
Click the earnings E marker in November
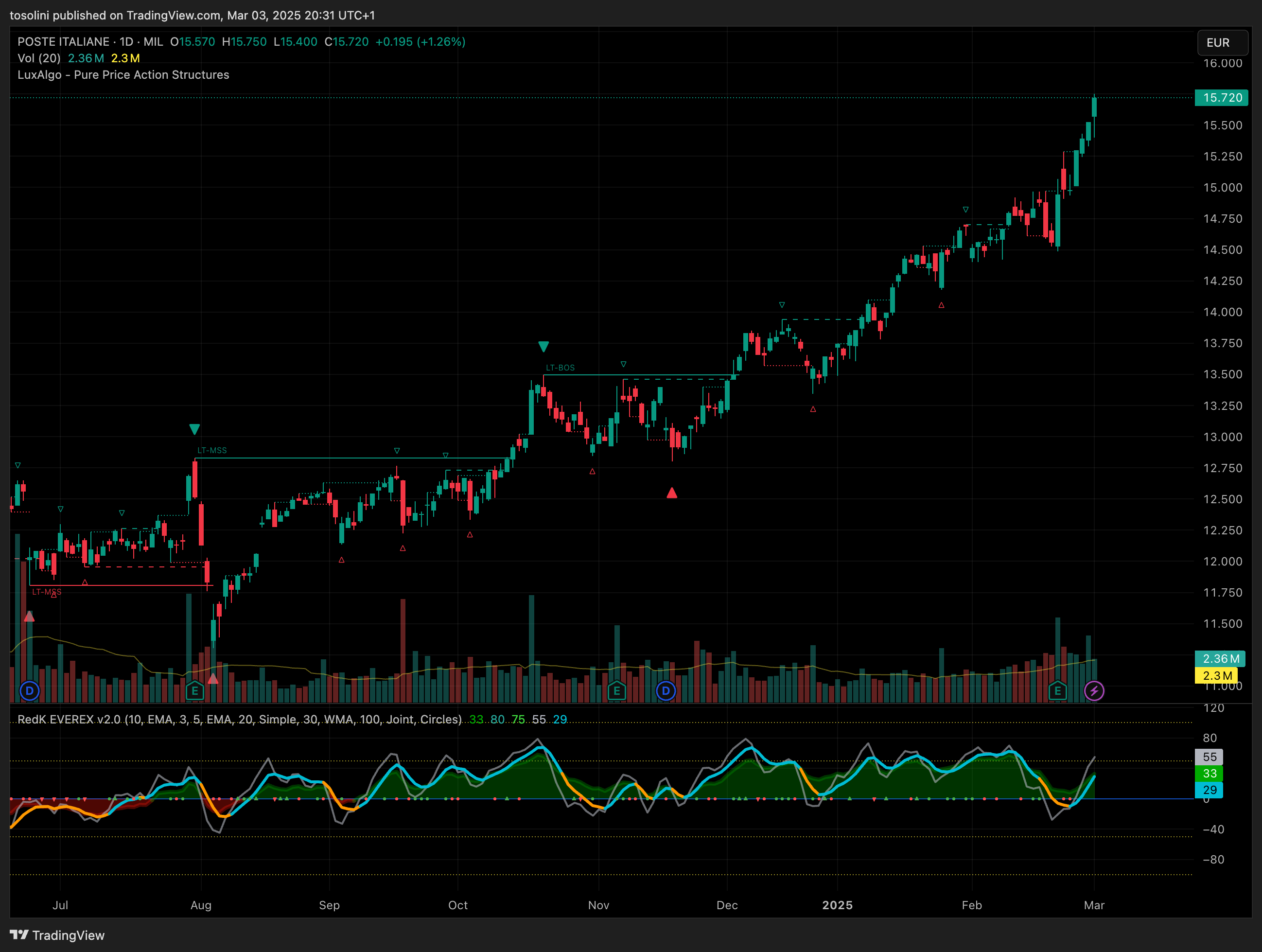click(x=617, y=691)
